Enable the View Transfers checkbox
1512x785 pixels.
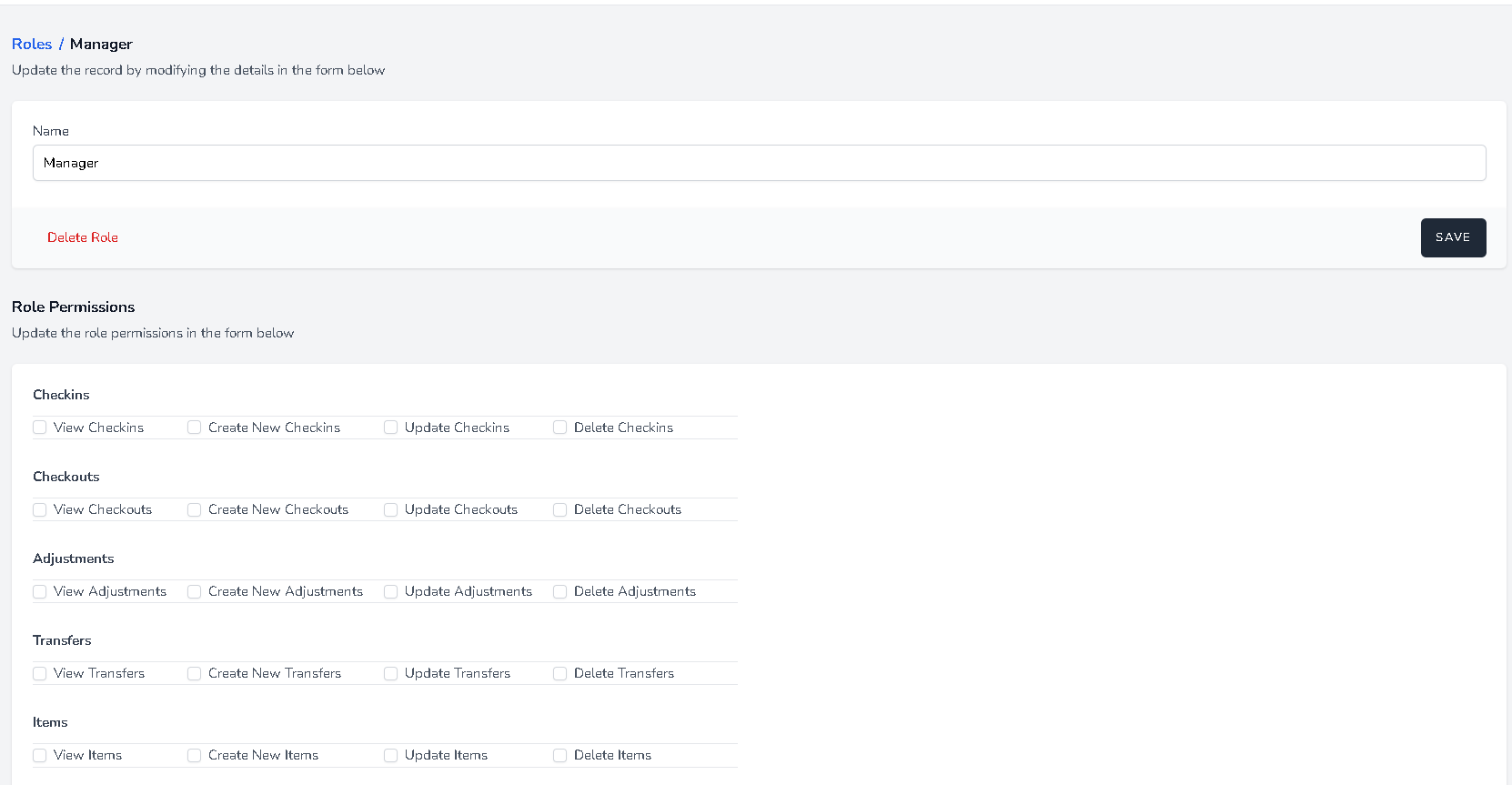click(40, 673)
